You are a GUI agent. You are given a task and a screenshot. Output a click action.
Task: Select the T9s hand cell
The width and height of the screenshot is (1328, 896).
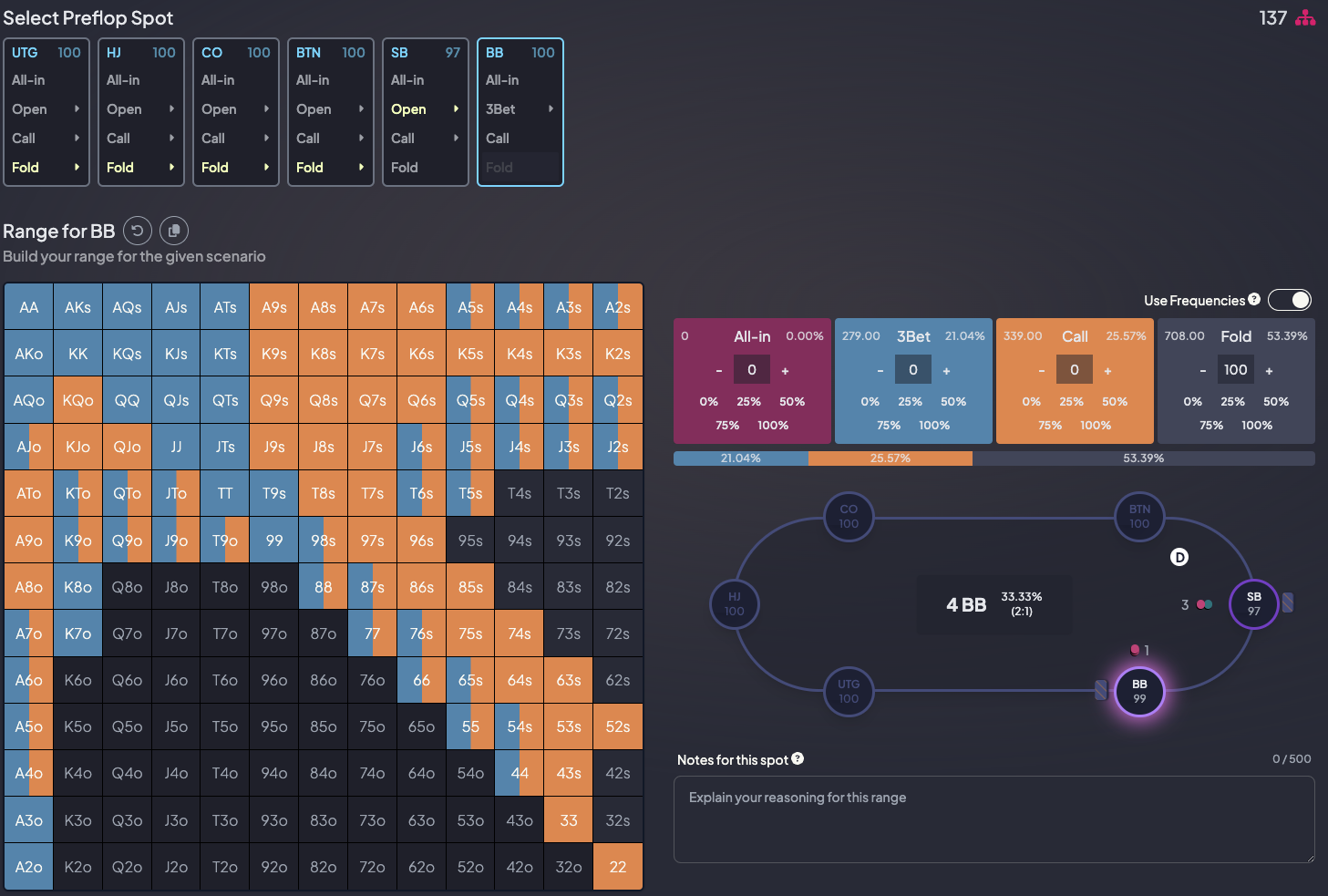274,493
